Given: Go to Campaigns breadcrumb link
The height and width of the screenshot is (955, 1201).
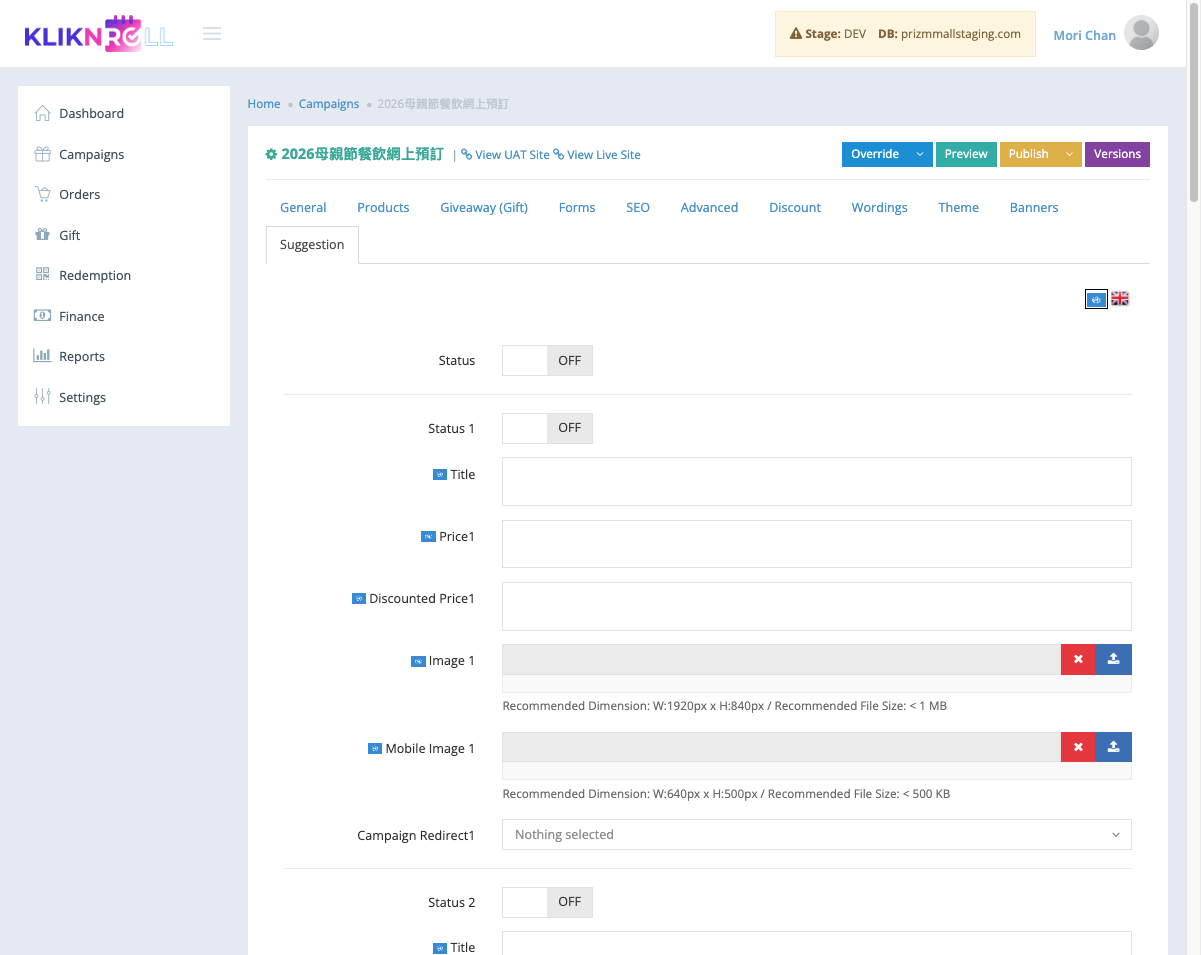Looking at the screenshot, I should (x=329, y=104).
